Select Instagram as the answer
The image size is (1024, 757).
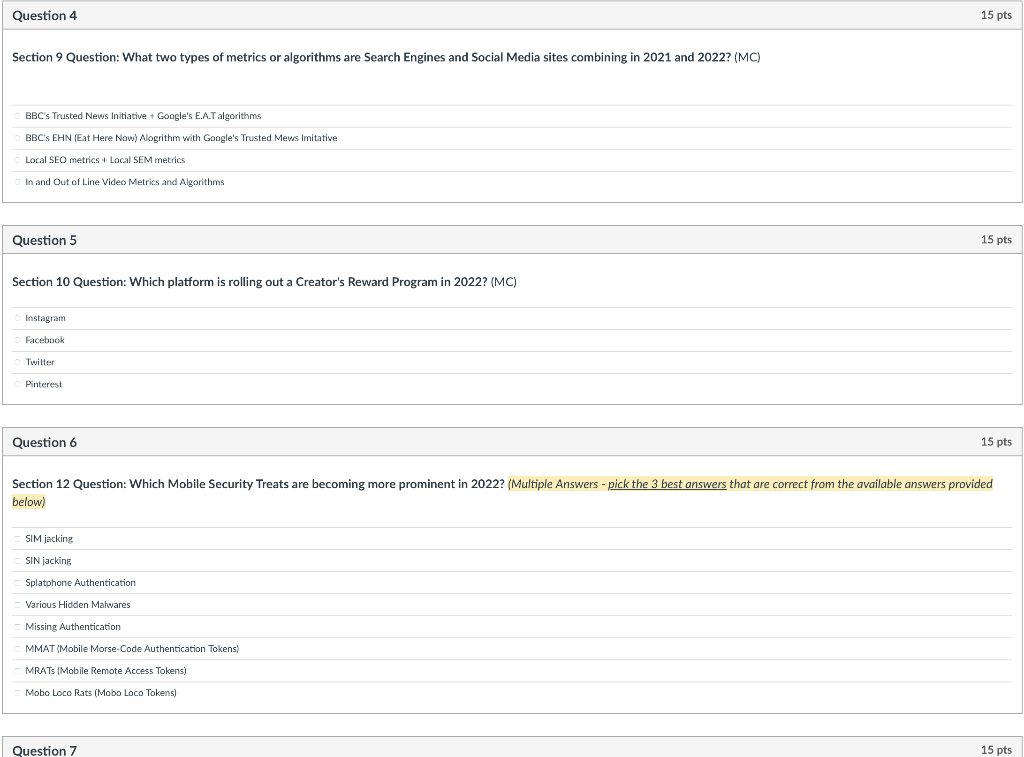point(18,318)
